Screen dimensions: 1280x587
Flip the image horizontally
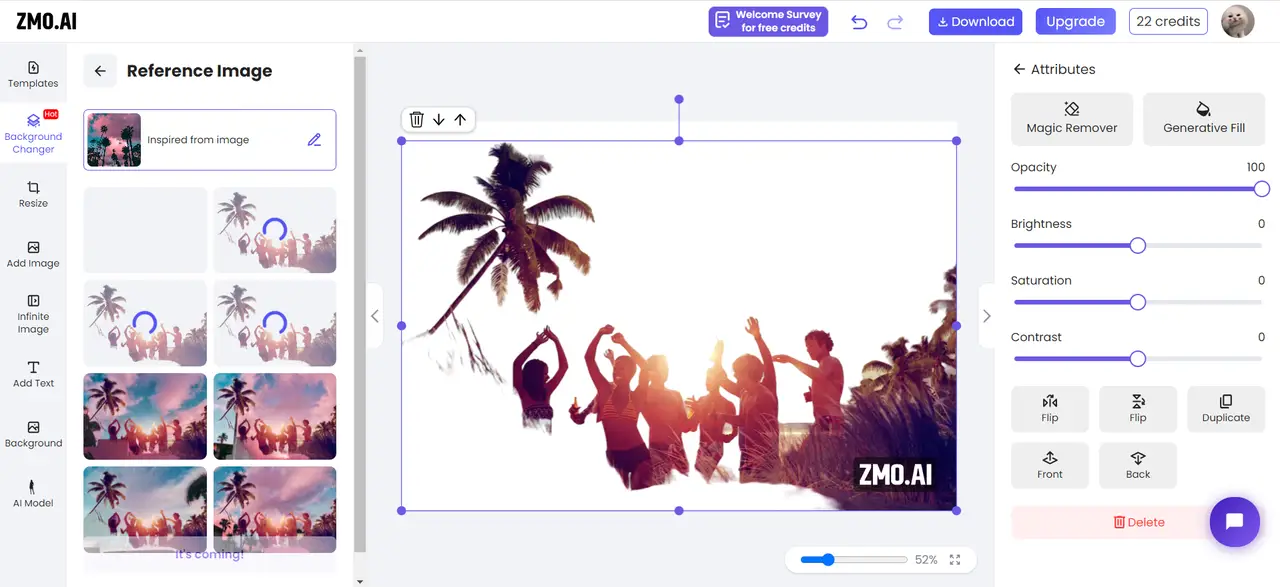click(1050, 408)
